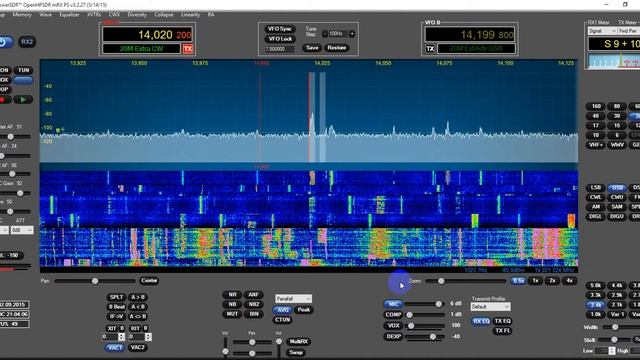The image size is (640, 360).
Task: Enable VFO Sync
Action: 280,29
